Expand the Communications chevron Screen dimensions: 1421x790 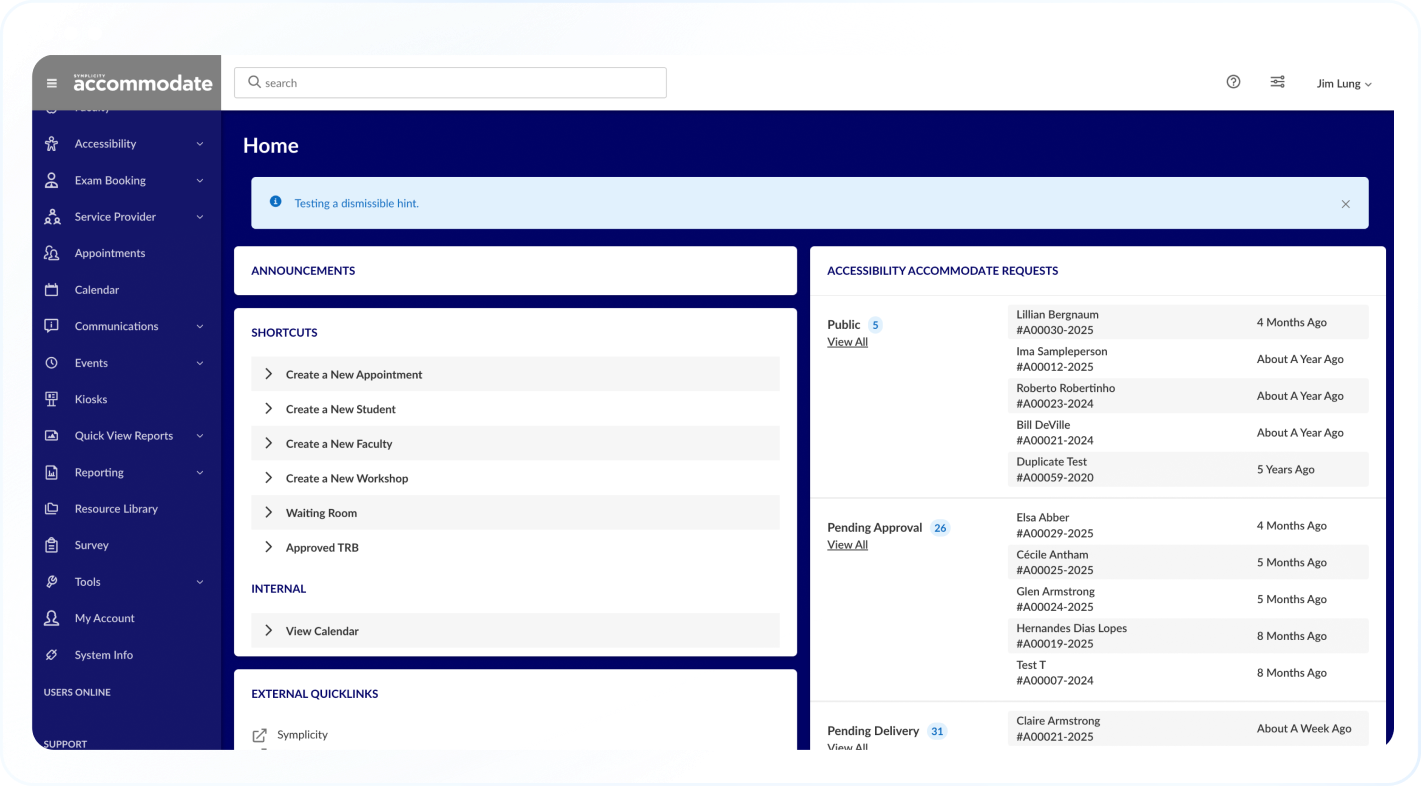tap(200, 327)
